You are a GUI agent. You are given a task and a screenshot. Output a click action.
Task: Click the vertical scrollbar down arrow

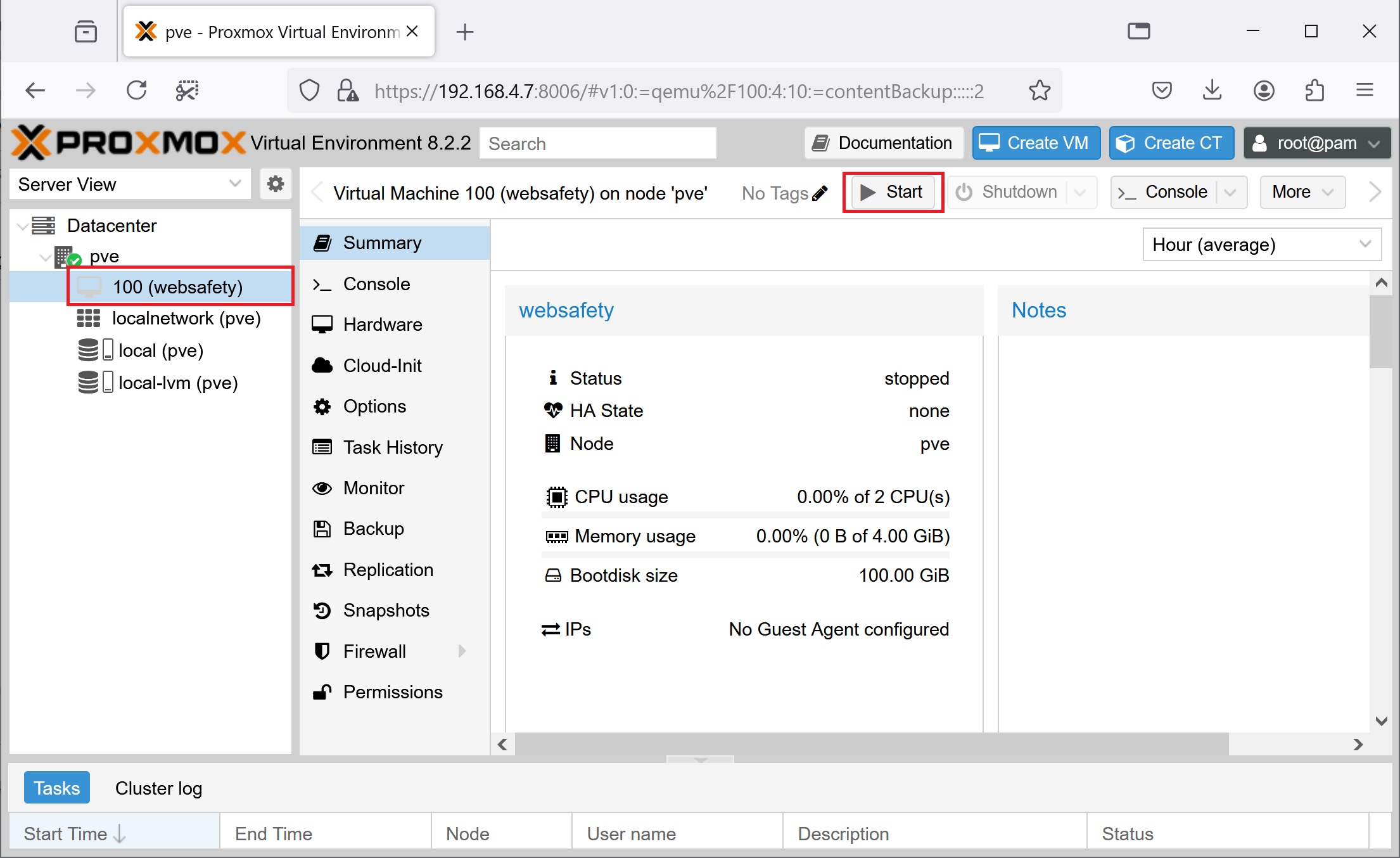[1382, 720]
